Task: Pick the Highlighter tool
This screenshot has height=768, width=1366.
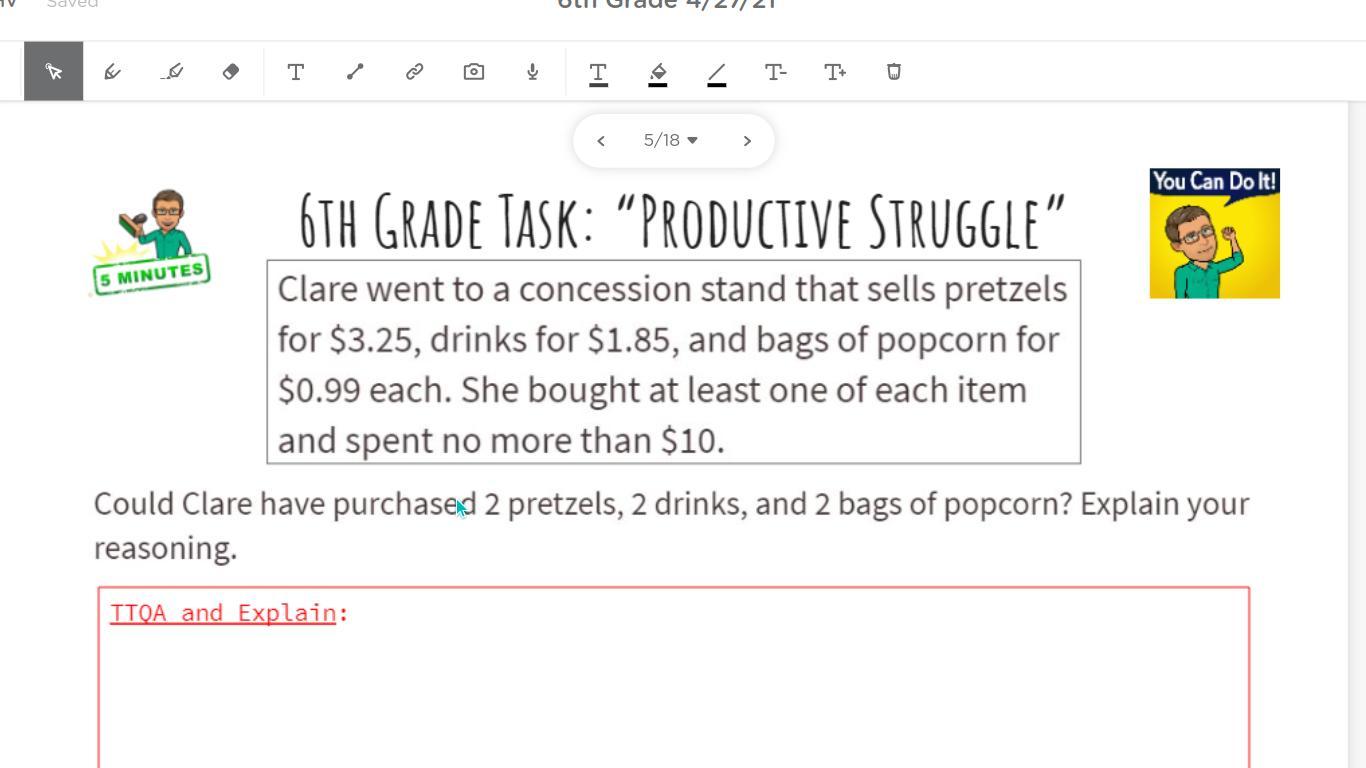Action: coord(172,71)
